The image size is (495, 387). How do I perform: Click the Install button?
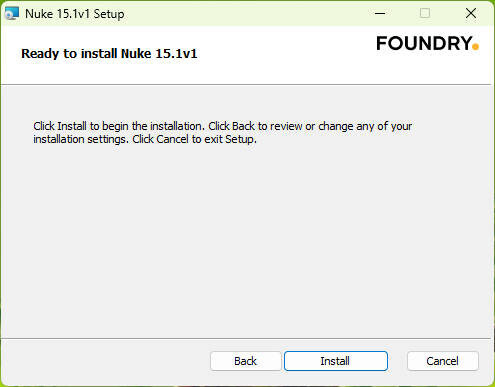[x=336, y=361]
